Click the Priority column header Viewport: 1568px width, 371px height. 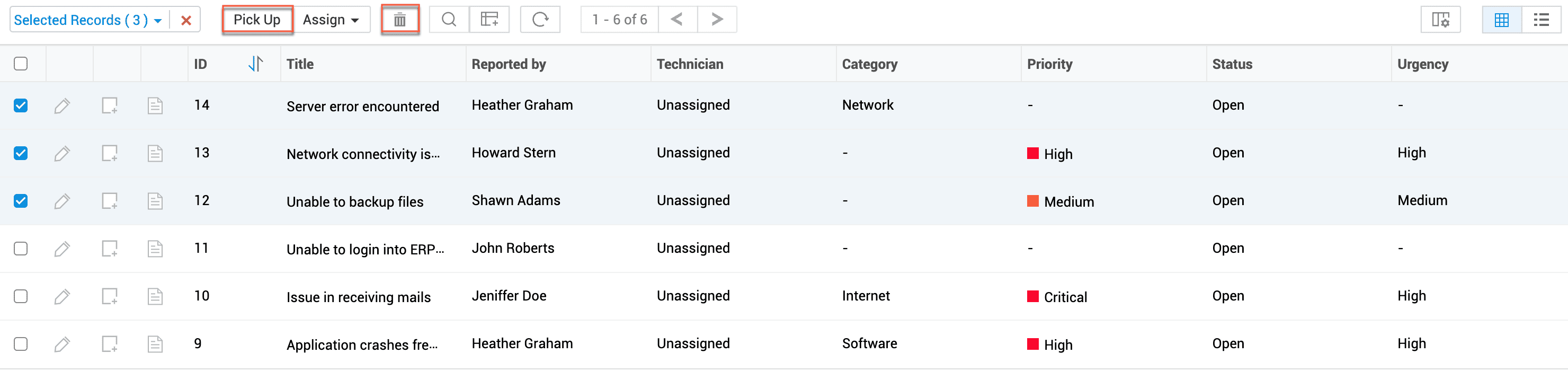point(1049,64)
